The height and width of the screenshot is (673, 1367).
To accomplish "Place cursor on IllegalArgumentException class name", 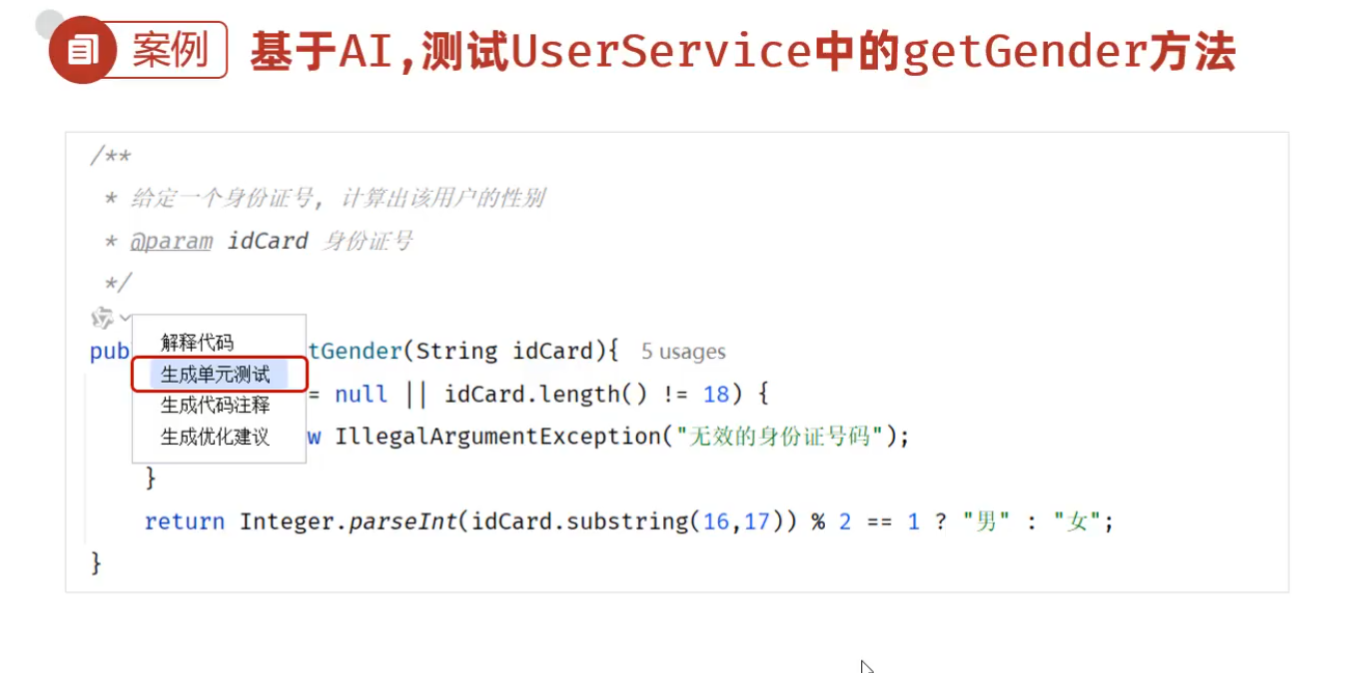I will pyautogui.click(x=496, y=437).
